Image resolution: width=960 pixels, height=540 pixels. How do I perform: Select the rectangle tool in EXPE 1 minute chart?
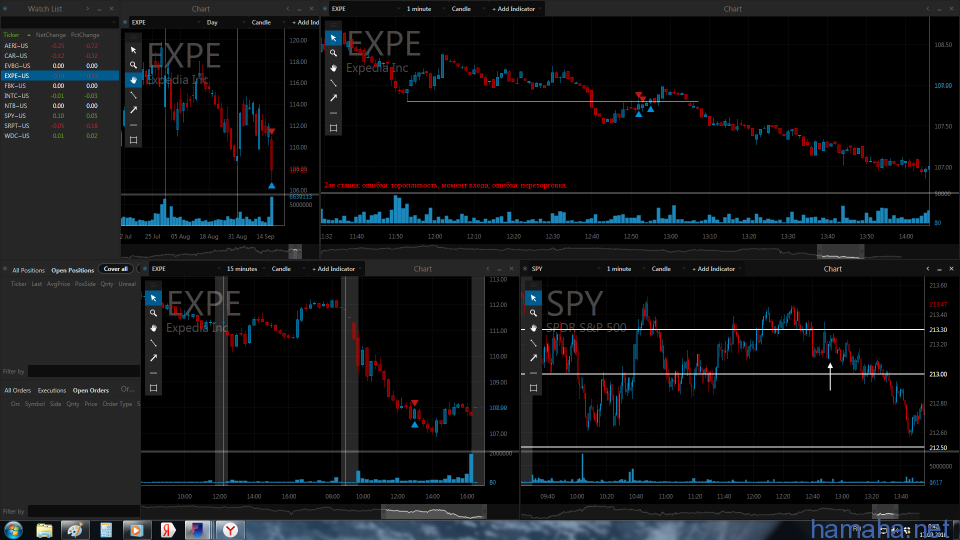pyautogui.click(x=333, y=128)
